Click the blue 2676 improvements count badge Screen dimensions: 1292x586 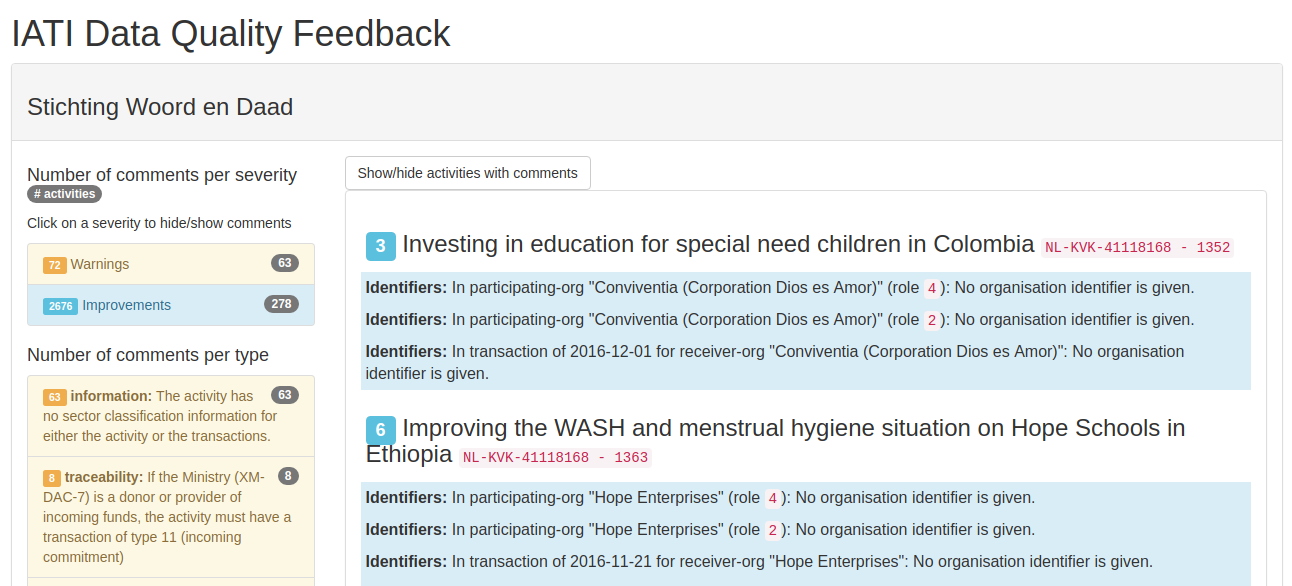coord(60,306)
